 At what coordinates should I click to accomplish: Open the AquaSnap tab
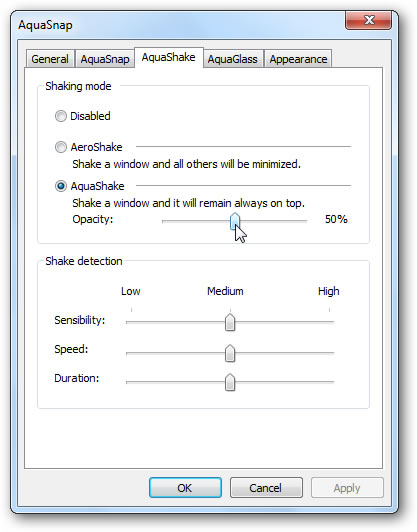pyautogui.click(x=105, y=59)
